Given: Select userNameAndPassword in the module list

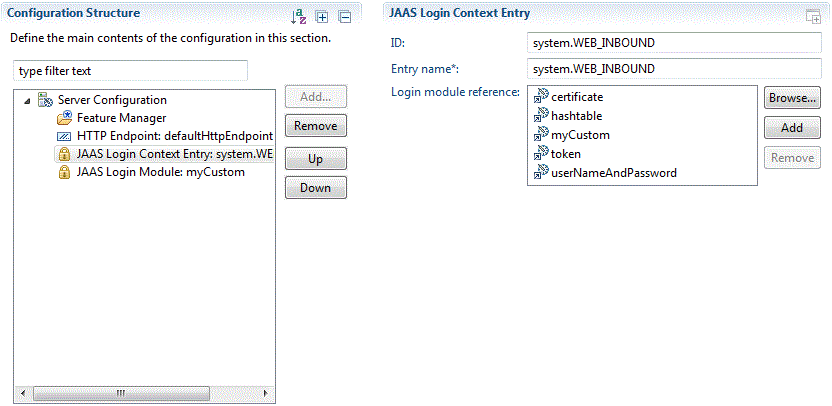Looking at the screenshot, I should (x=605, y=172).
